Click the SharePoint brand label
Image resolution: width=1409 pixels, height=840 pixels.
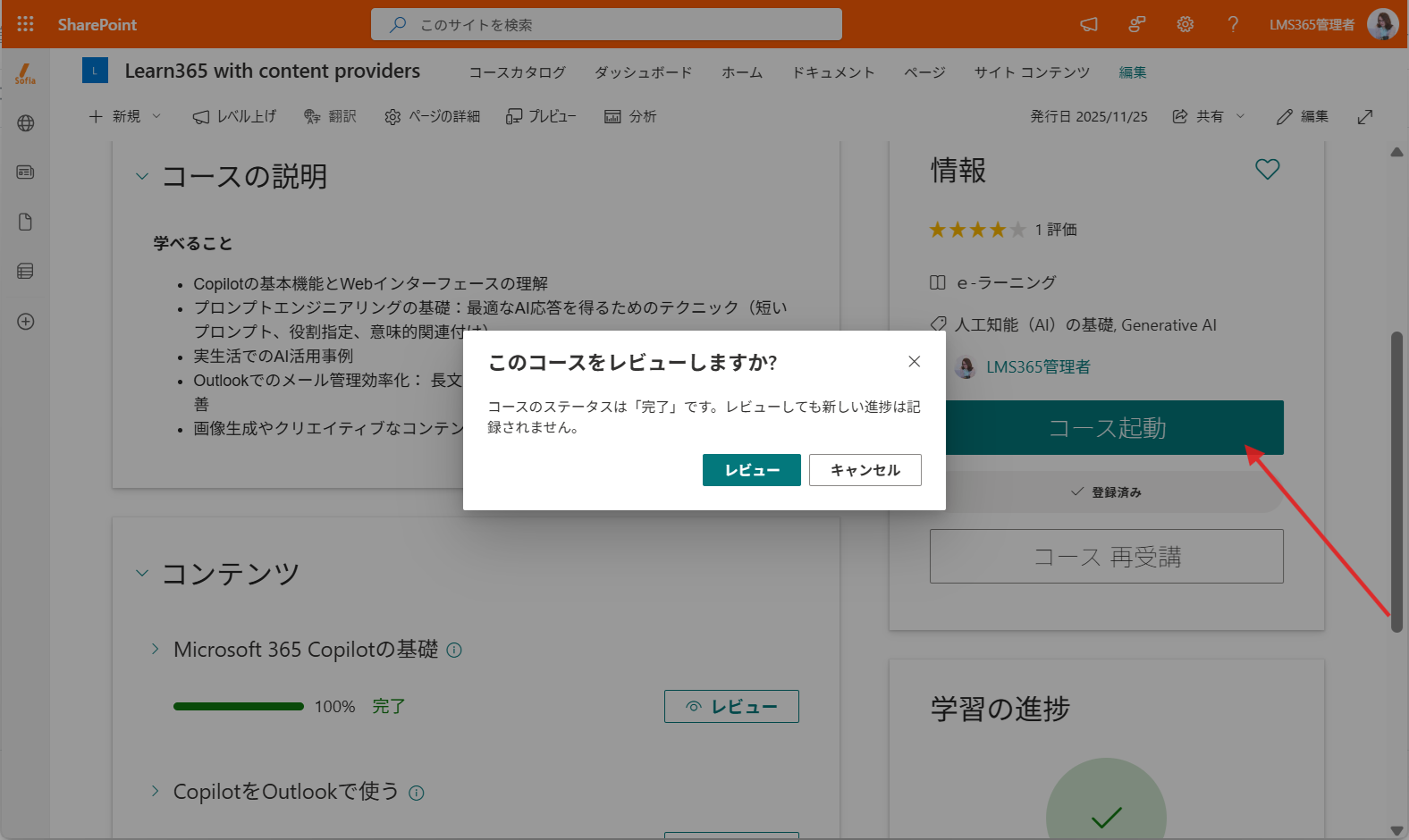coord(97,24)
